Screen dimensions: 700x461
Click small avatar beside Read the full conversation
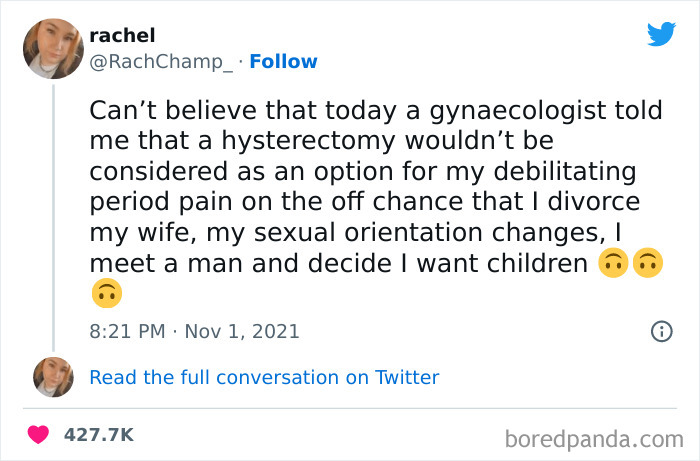point(53,377)
